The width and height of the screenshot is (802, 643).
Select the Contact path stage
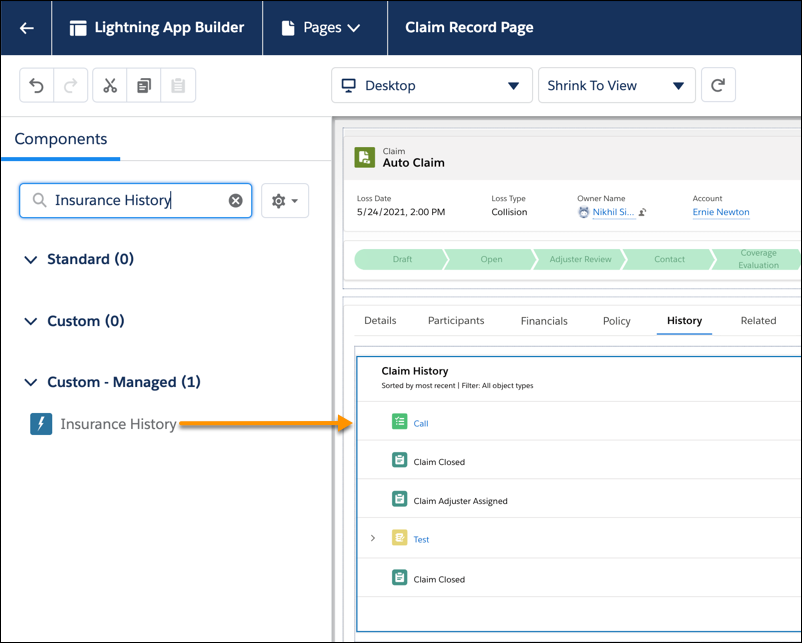pyautogui.click(x=669, y=259)
